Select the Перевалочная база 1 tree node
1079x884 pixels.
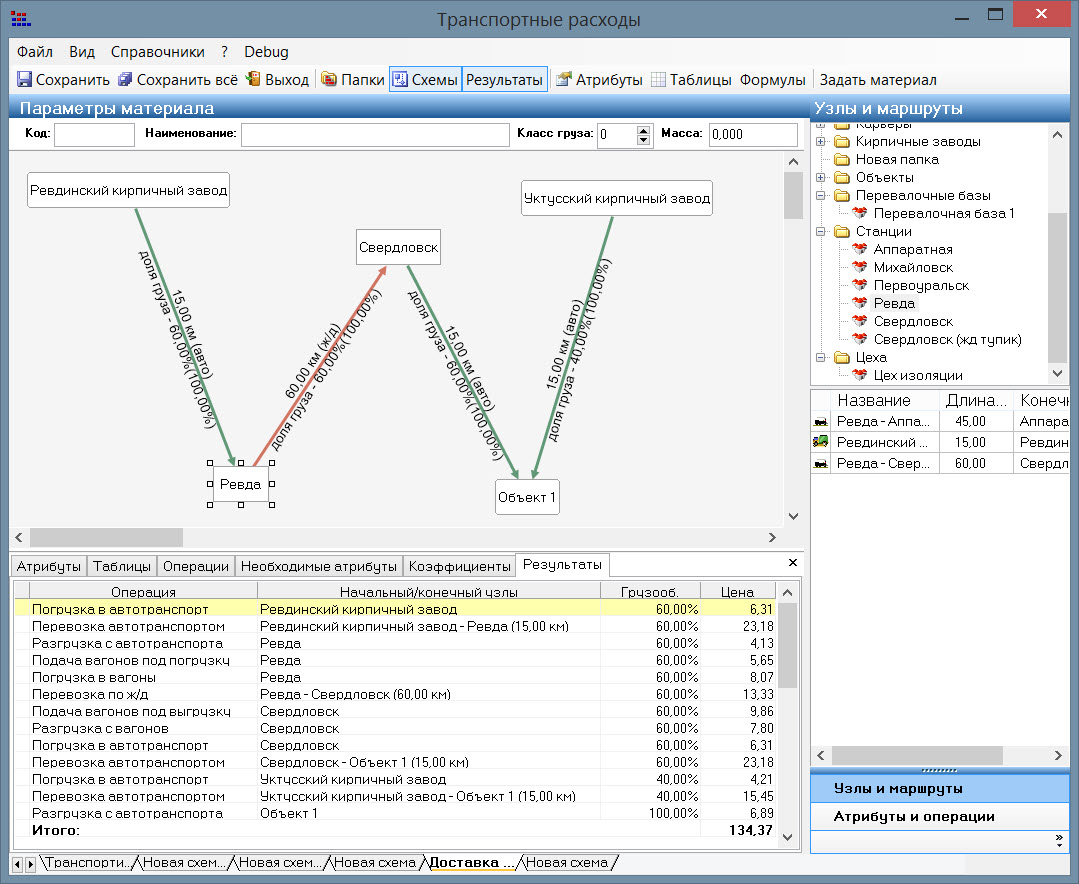tap(943, 213)
